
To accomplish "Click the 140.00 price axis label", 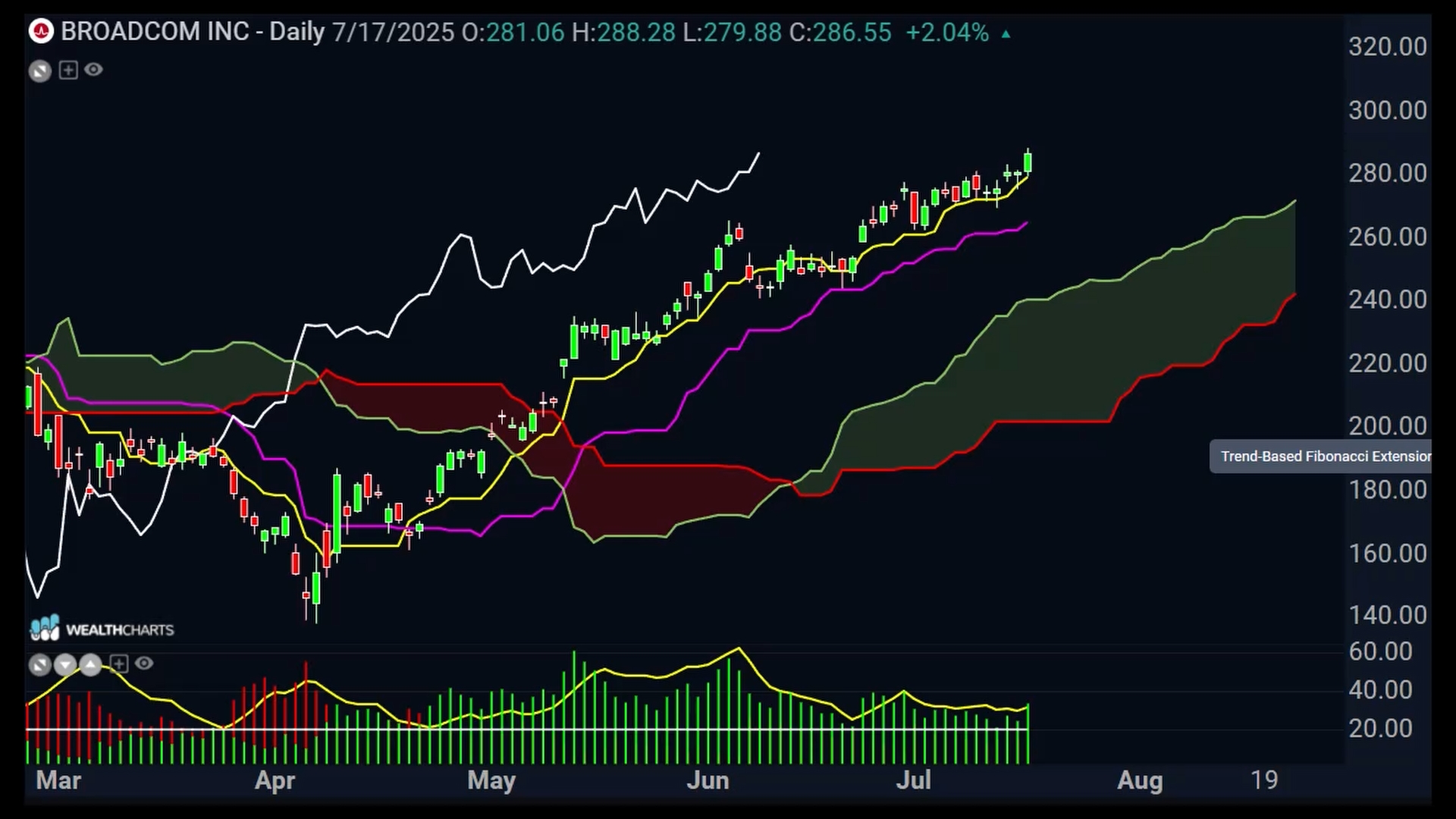I will (x=1388, y=615).
